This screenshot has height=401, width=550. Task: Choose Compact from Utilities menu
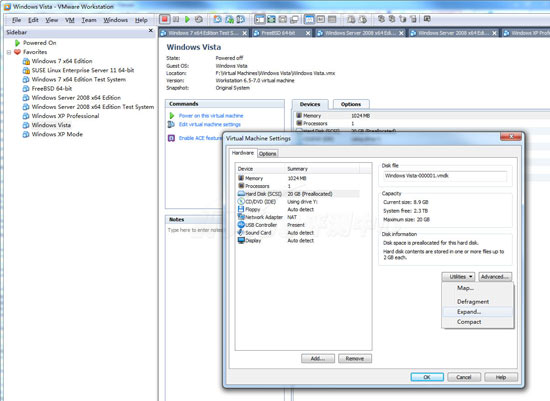pyautogui.click(x=477, y=322)
